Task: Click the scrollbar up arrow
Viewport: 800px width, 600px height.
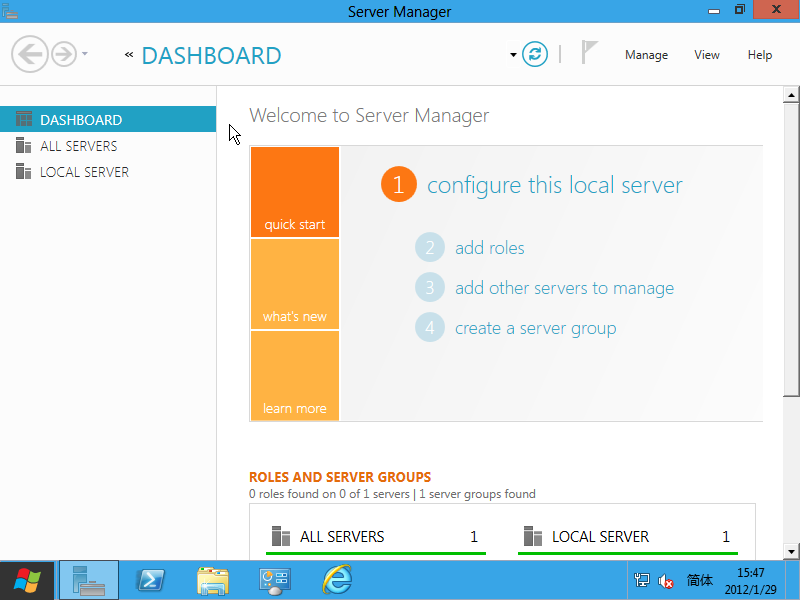Action: (x=791, y=94)
